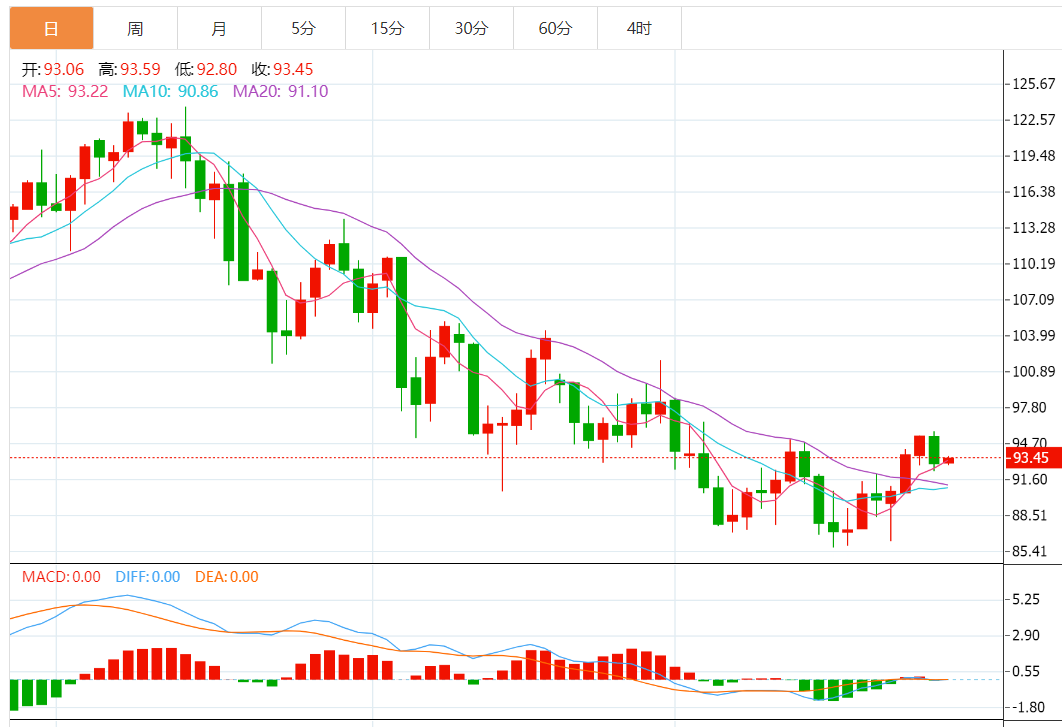
Task: Open the 60分 interval tab
Action: [x=555, y=28]
